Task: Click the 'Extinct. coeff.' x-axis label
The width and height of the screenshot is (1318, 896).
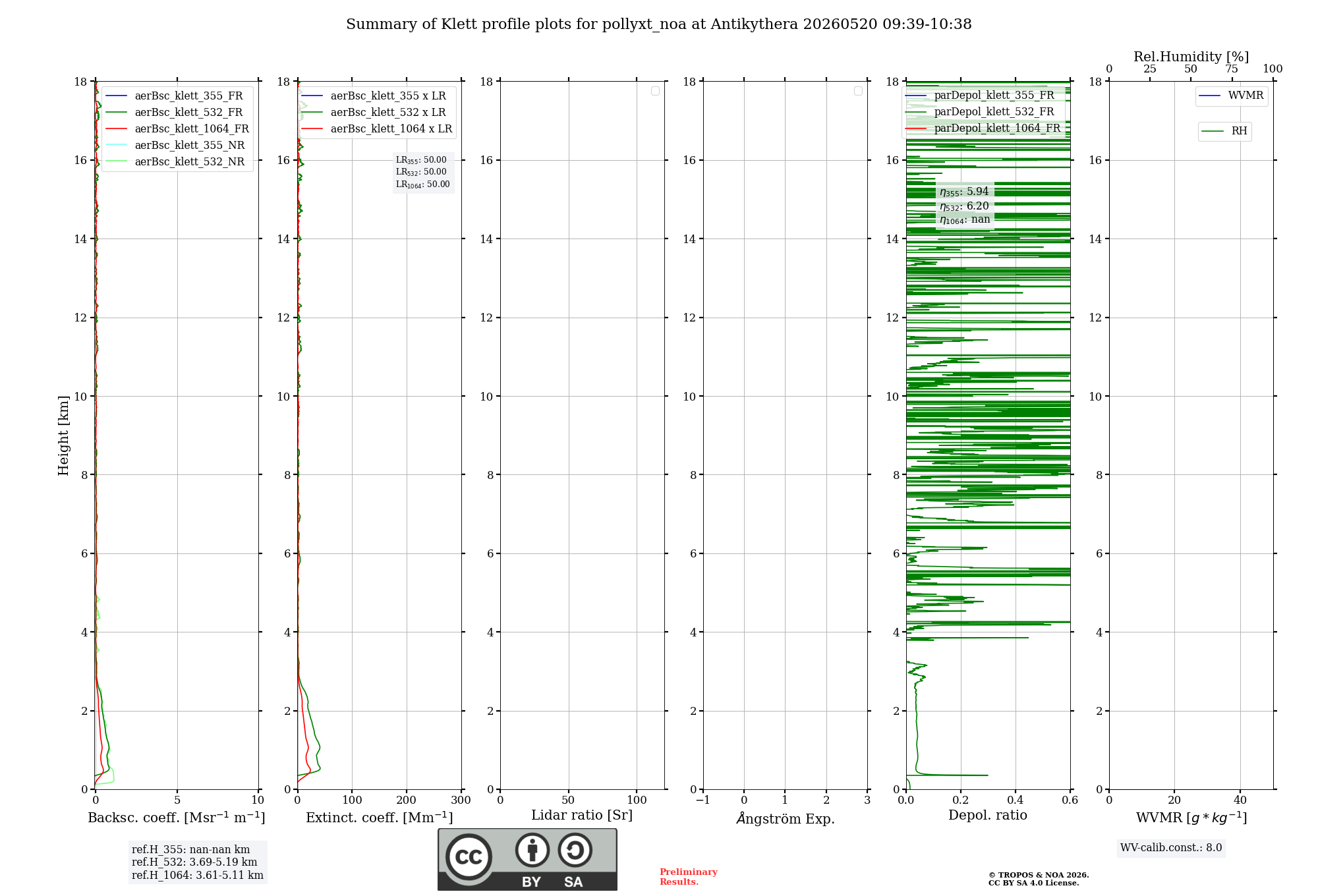Action: tap(379, 818)
